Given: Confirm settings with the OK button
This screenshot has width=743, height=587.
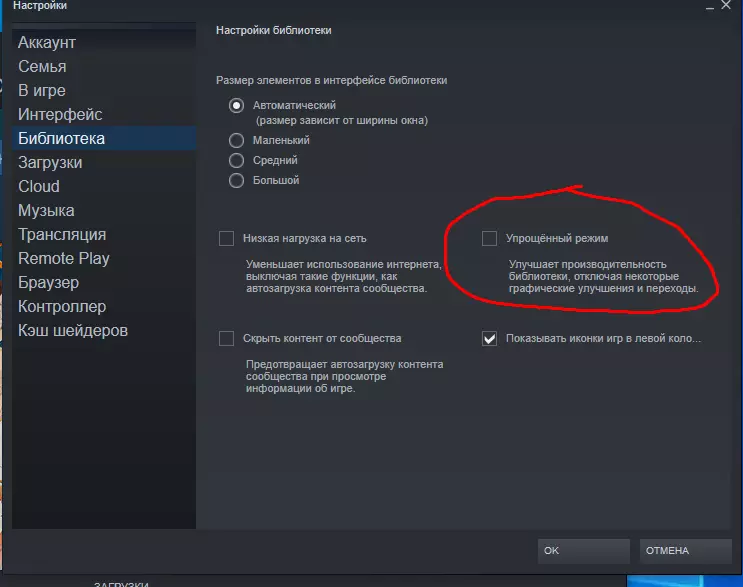Looking at the screenshot, I should (584, 551).
